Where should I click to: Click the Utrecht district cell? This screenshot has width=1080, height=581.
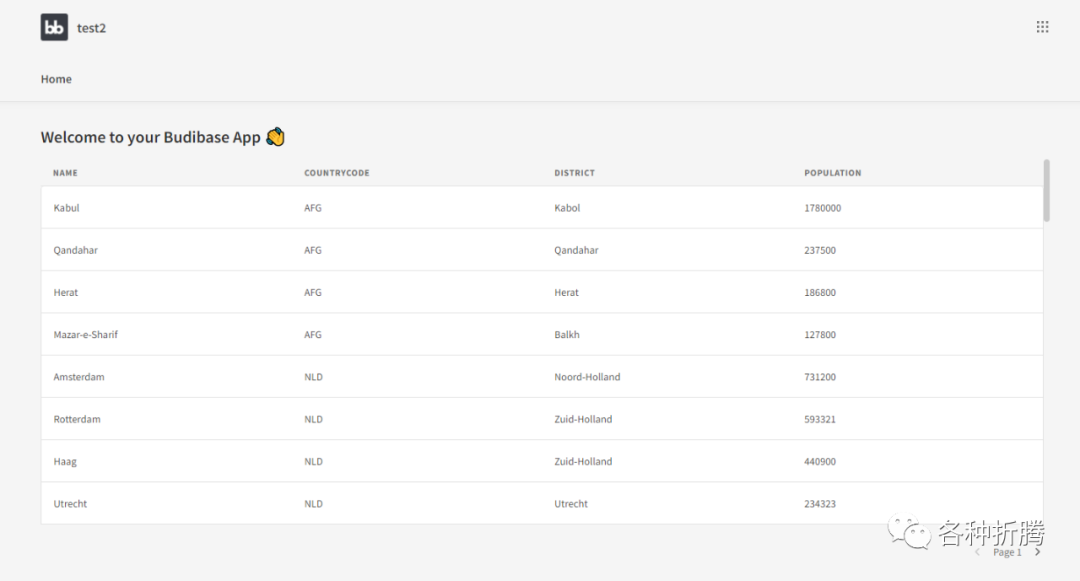tap(571, 504)
